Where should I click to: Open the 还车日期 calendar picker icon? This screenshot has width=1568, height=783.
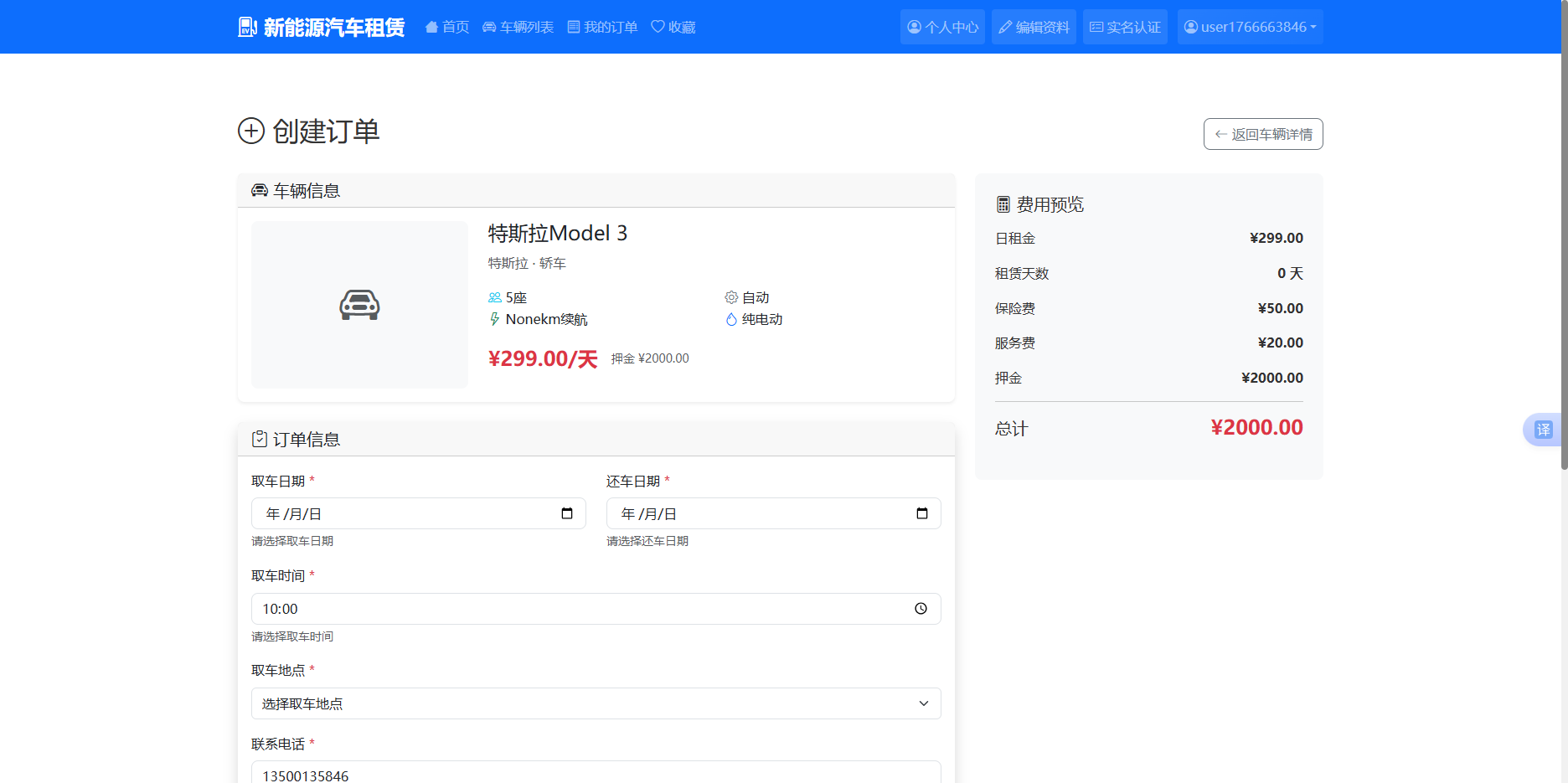click(x=922, y=513)
